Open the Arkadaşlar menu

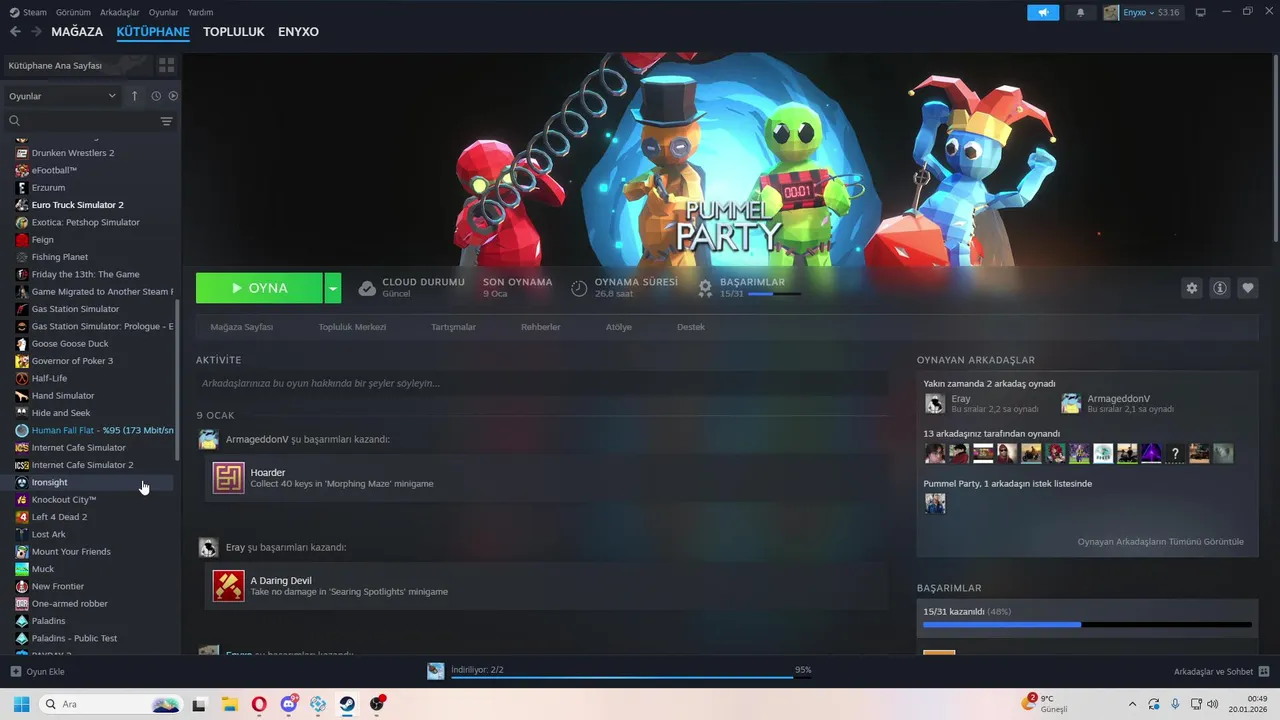pos(120,12)
